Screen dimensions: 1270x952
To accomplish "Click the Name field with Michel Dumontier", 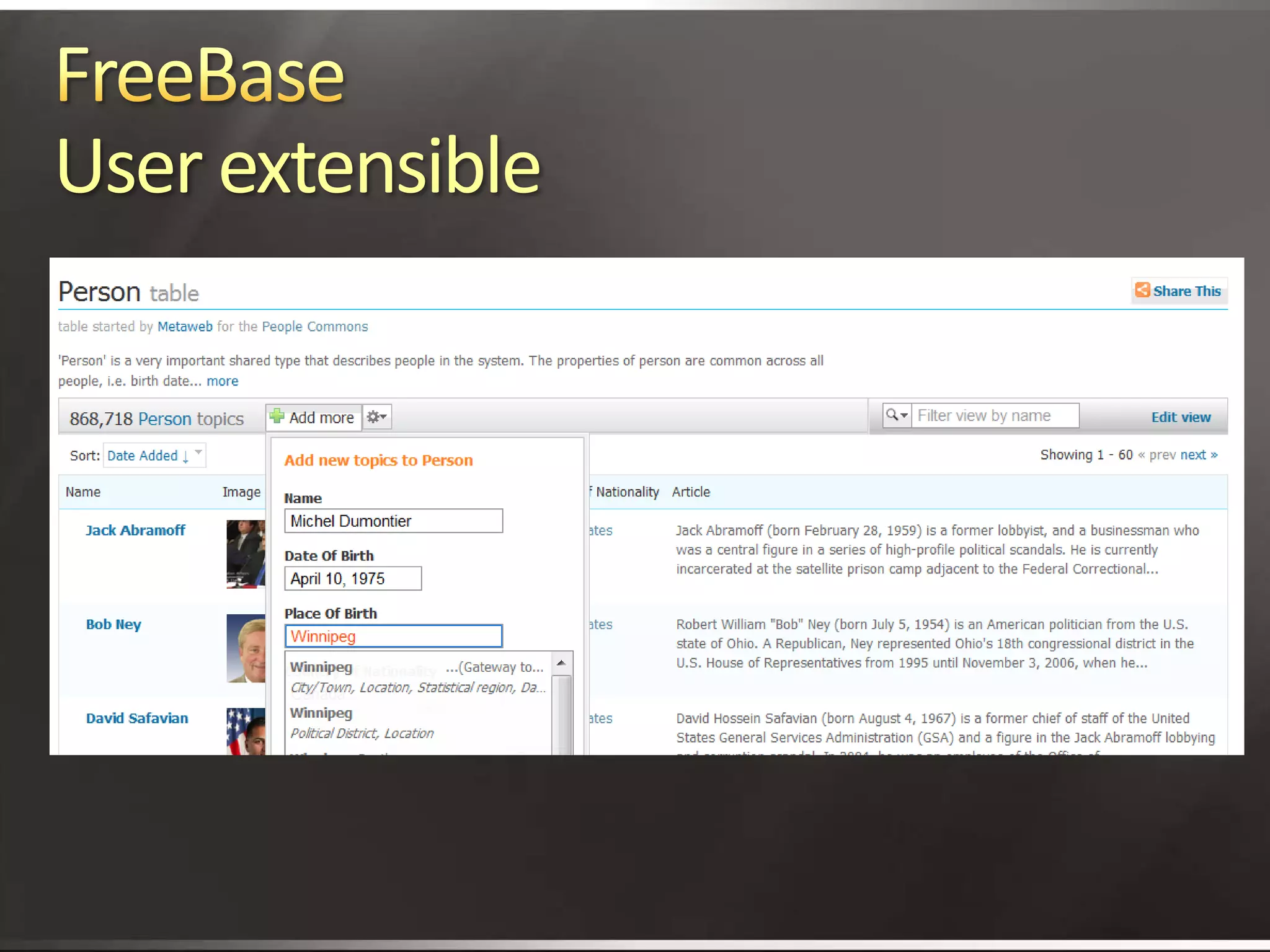I will (393, 521).
